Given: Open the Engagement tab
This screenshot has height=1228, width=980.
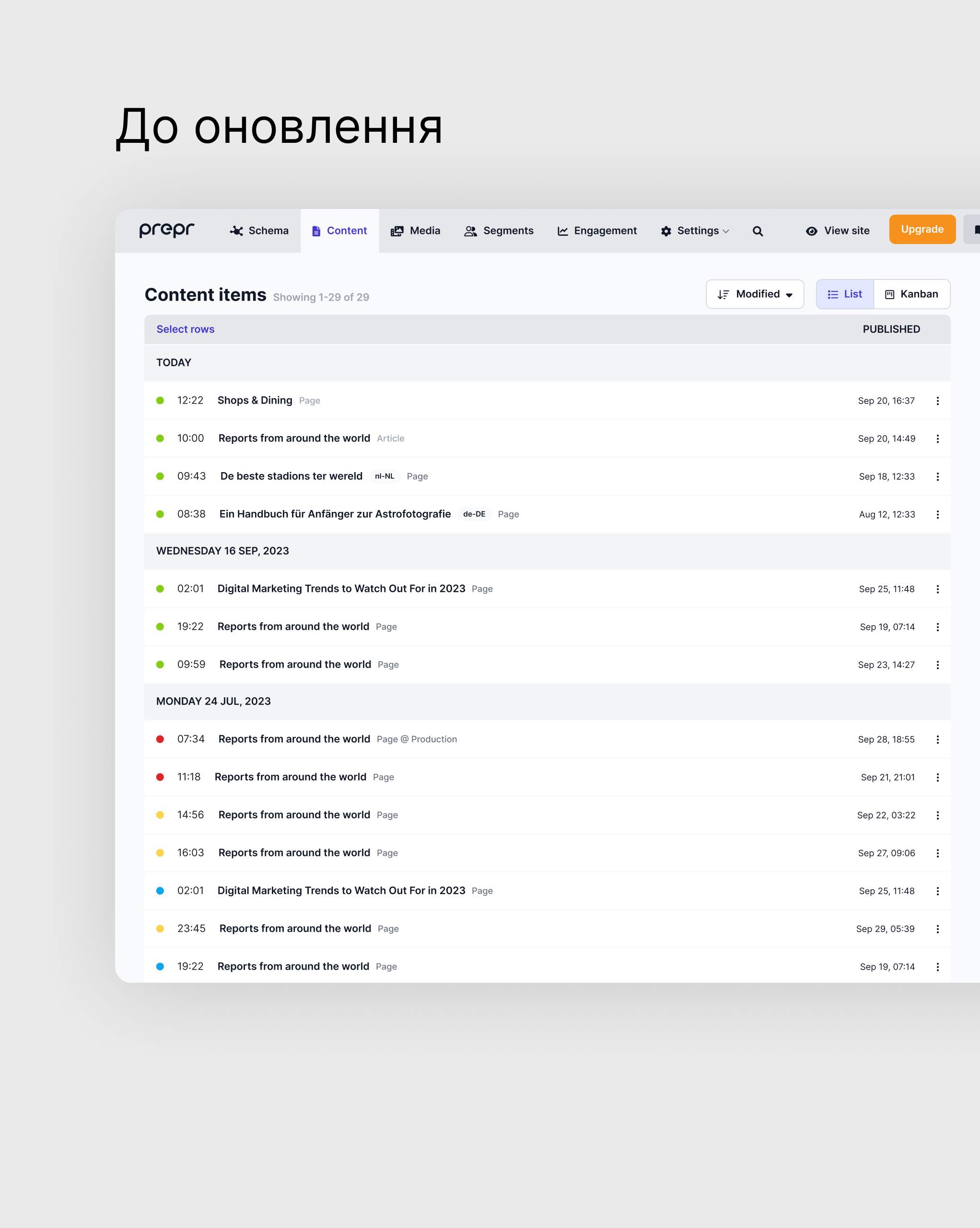Looking at the screenshot, I should [x=596, y=231].
